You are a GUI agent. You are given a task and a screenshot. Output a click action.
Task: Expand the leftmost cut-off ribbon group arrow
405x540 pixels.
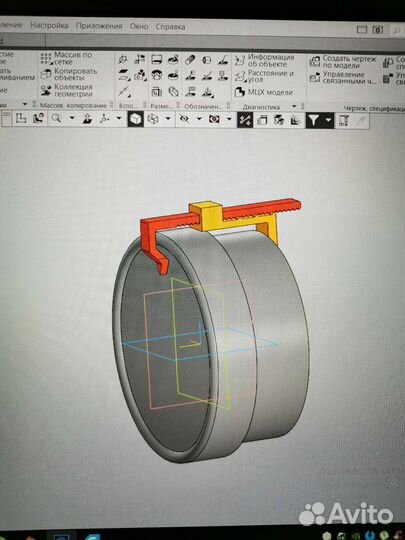(25, 104)
